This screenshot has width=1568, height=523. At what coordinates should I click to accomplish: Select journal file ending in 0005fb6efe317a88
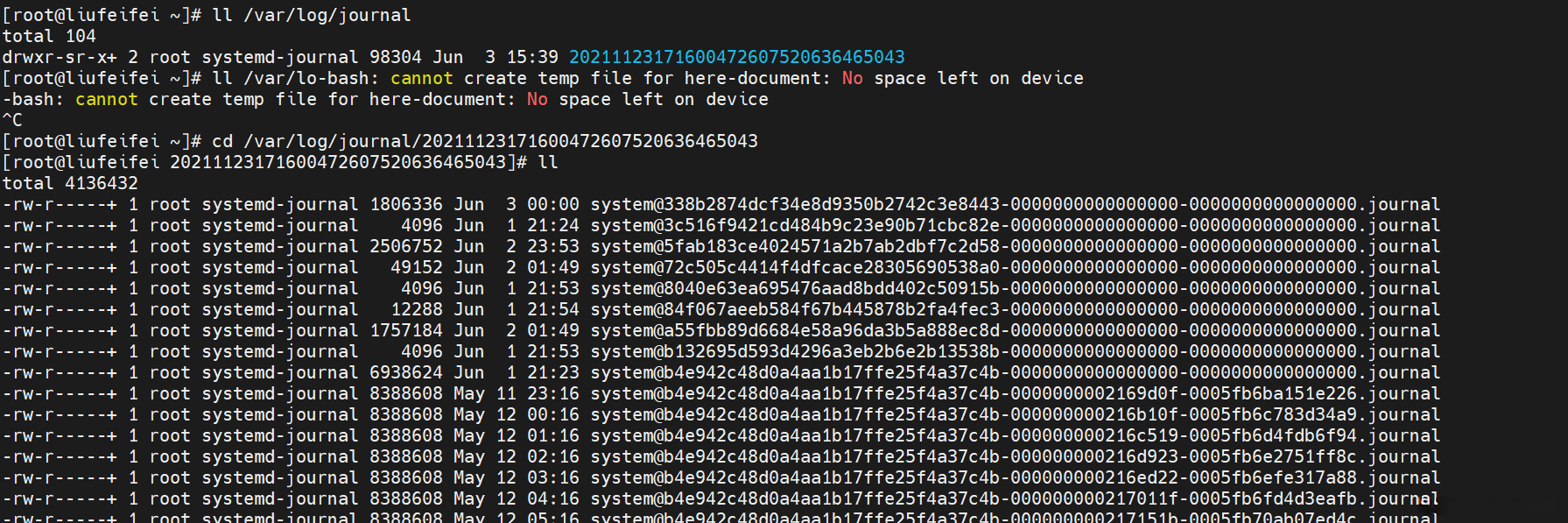1014,477
